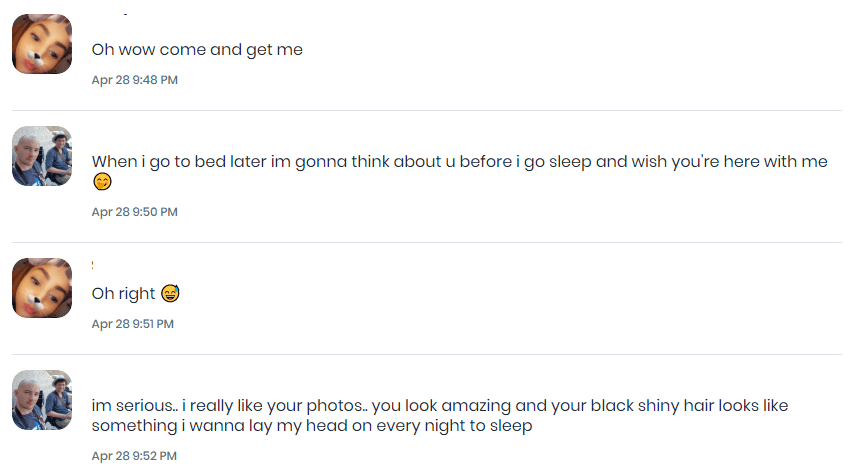The height and width of the screenshot is (473, 852).
Task: Click the message "Oh wow come and get me"
Action: [197, 49]
